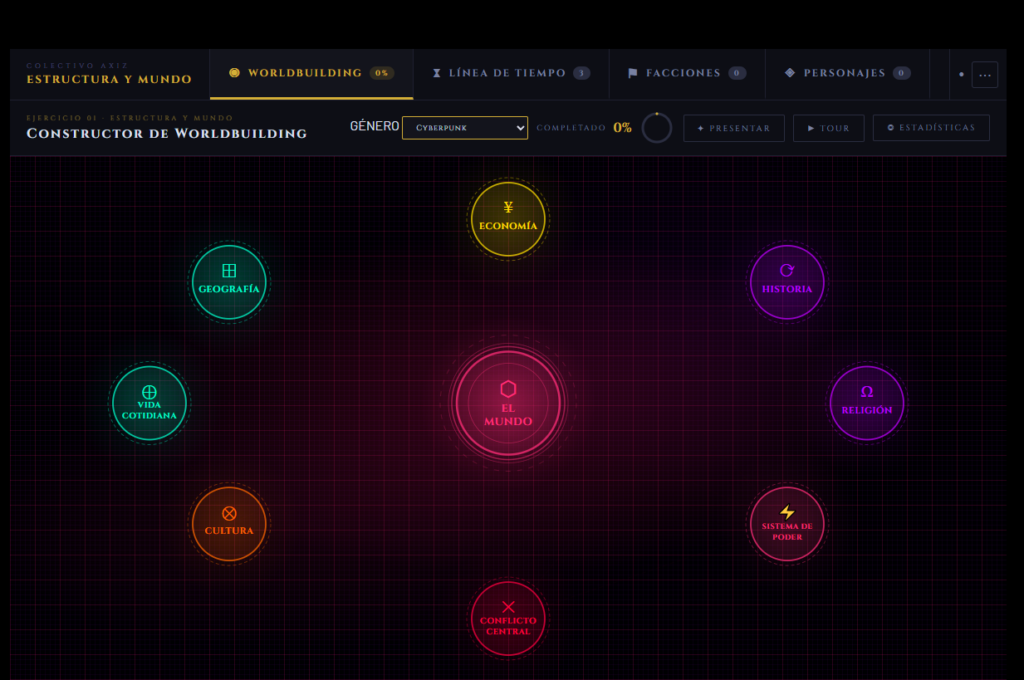This screenshot has width=1024, height=680.
Task: Start the Tour
Action: pos(828,128)
